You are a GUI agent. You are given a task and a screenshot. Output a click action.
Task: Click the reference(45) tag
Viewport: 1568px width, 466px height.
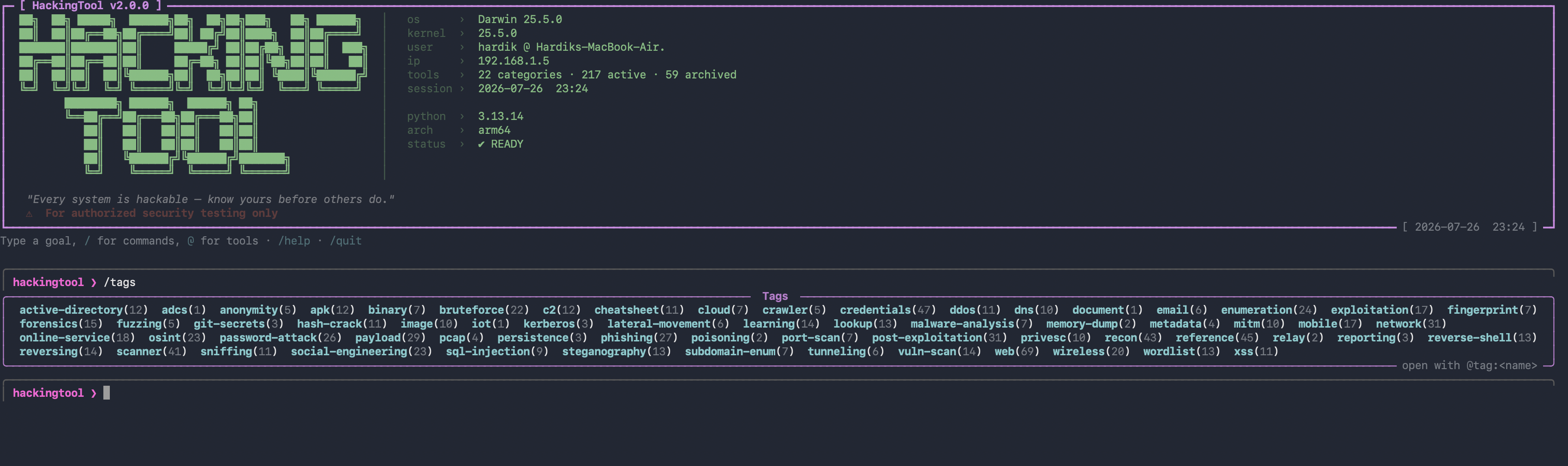pyautogui.click(x=1217, y=338)
